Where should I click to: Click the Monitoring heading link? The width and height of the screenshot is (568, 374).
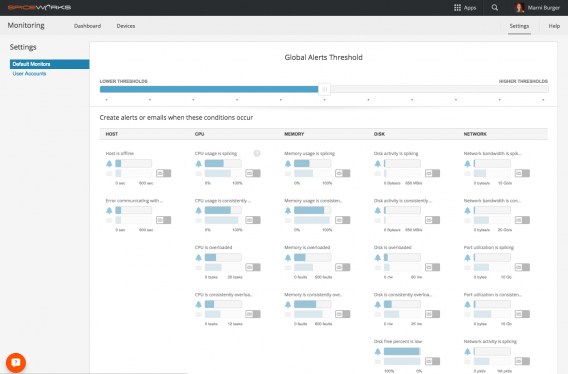pos(26,25)
